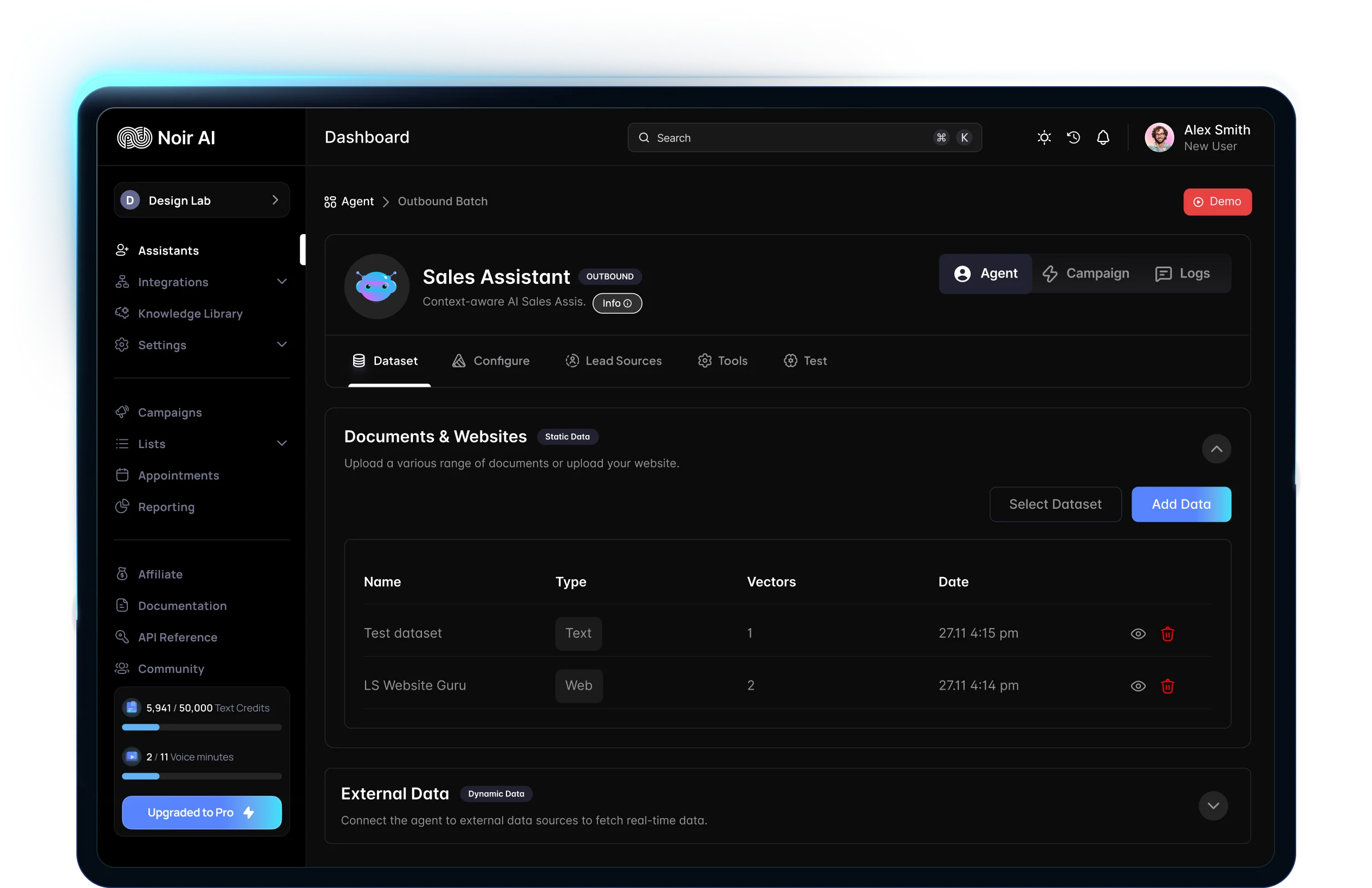Select the Campaigns sidebar icon
Screen dimensions: 1372x888
click(122, 412)
